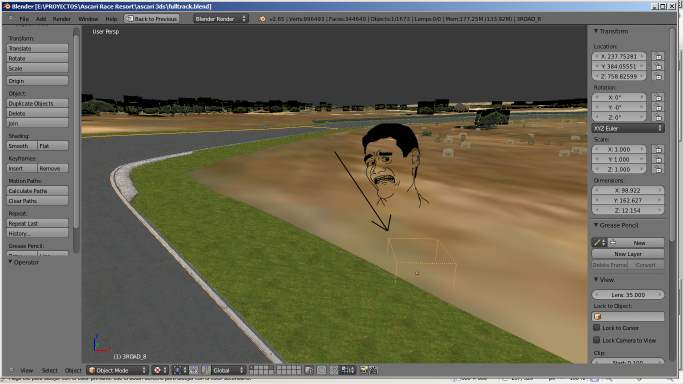Open the 3D viewport Select menu

click(x=49, y=371)
